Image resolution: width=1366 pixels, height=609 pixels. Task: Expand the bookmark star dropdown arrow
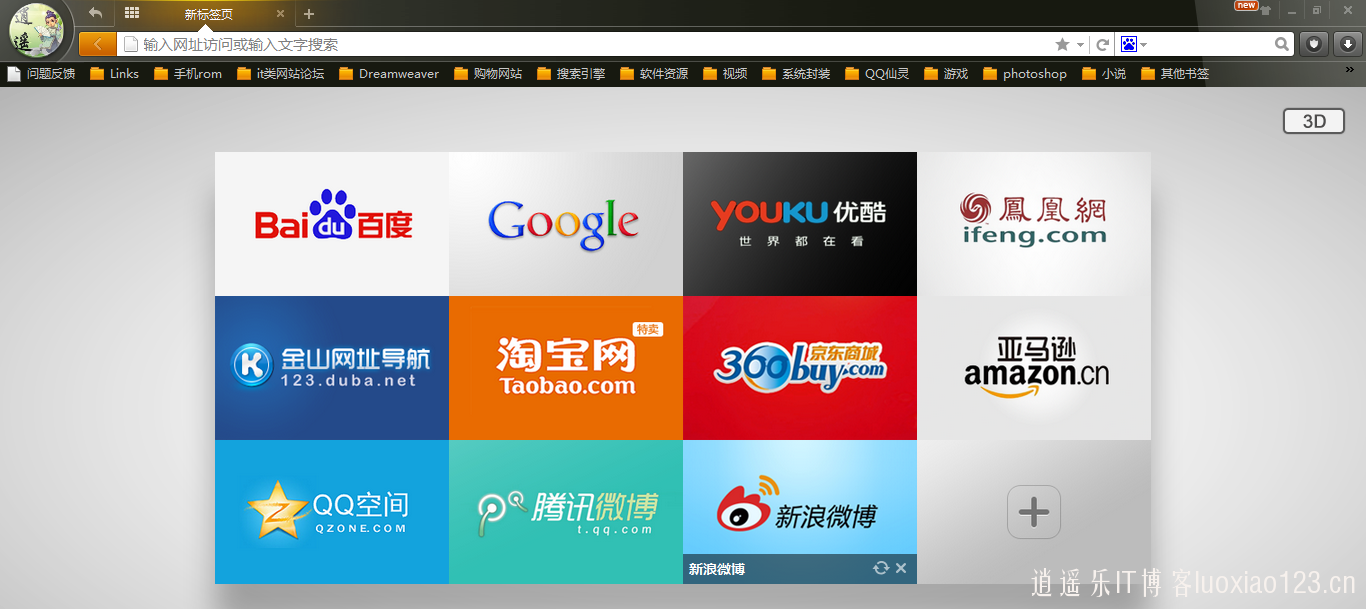(1080, 45)
